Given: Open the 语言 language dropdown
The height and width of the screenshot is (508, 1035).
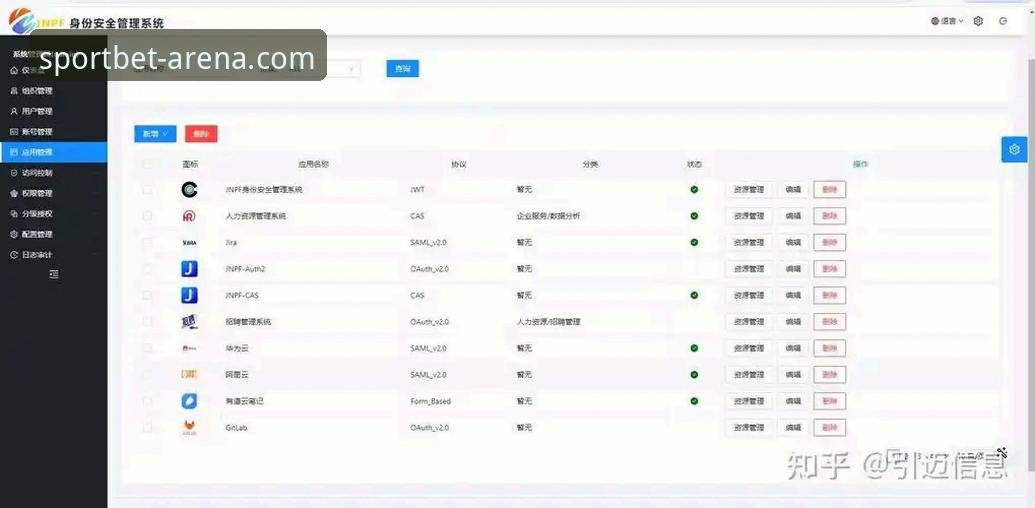Looking at the screenshot, I should [947, 21].
